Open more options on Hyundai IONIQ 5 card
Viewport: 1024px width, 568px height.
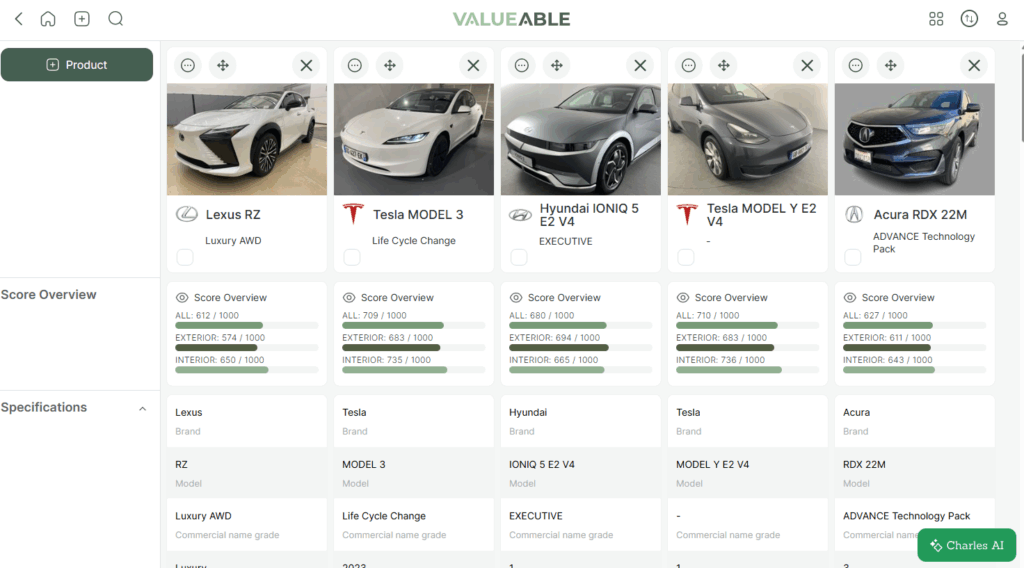(522, 65)
